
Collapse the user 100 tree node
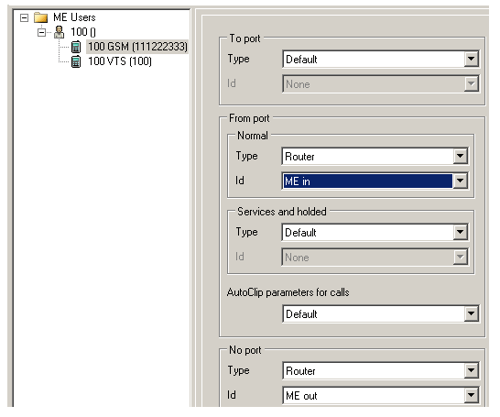tap(42, 32)
